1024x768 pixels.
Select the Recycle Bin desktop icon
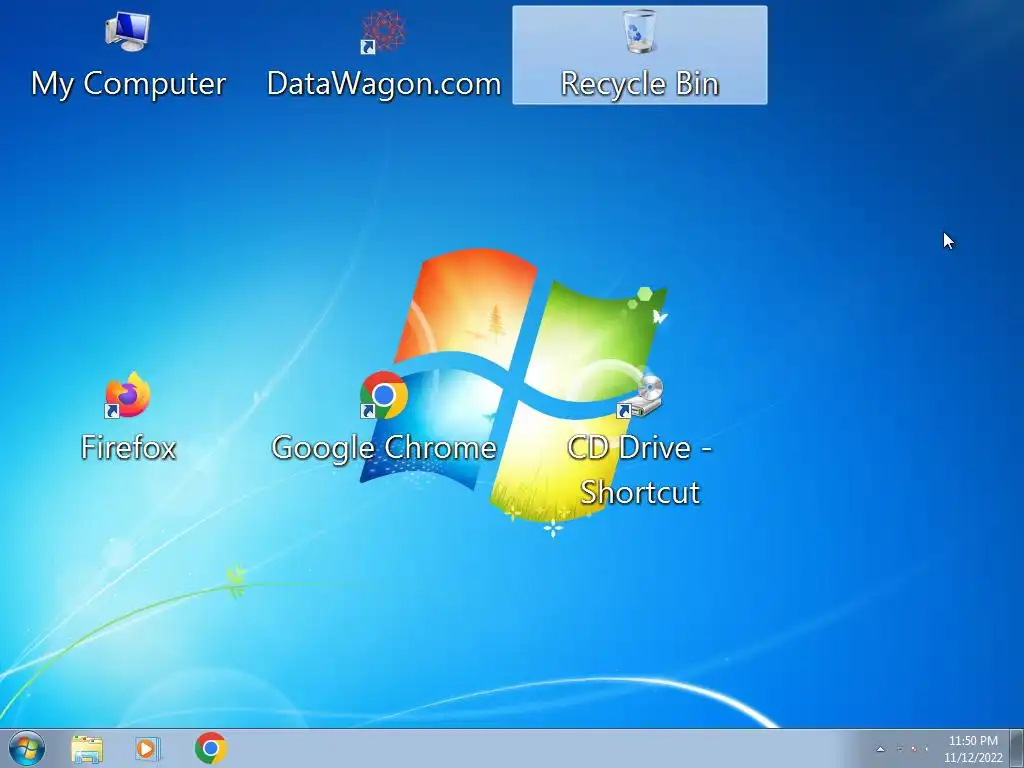pos(639,55)
